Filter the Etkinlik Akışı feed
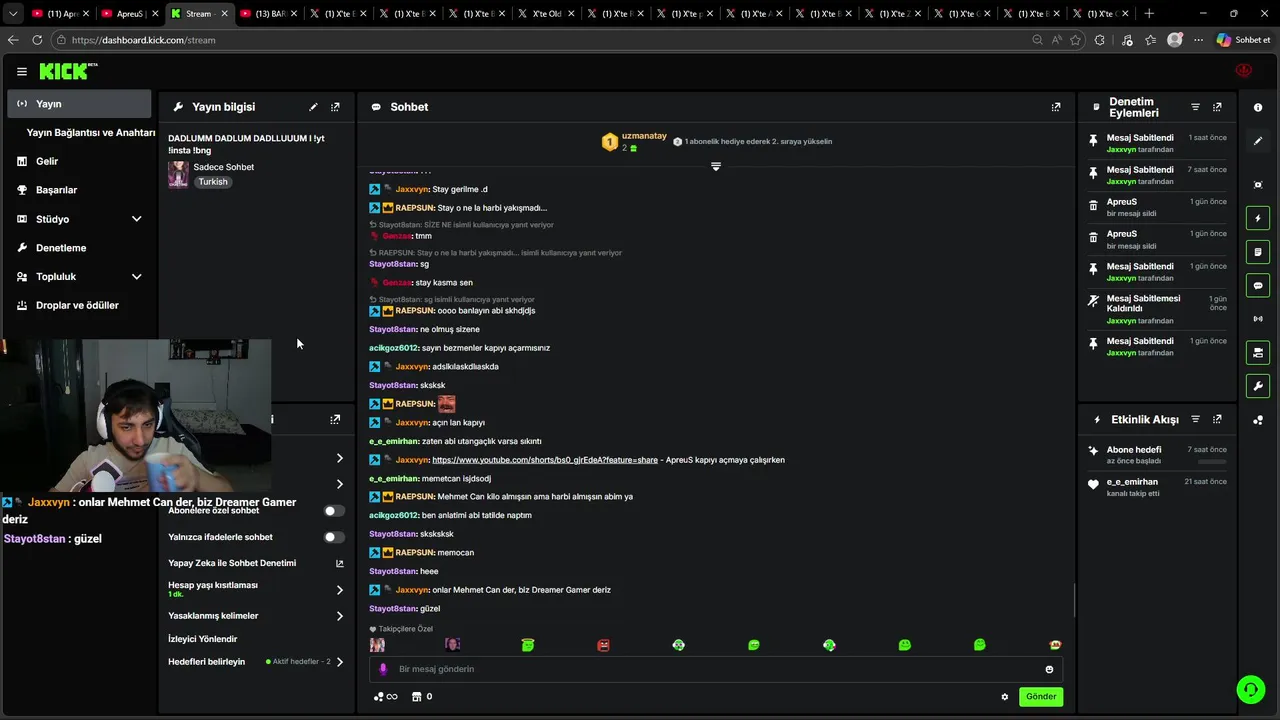The height and width of the screenshot is (720, 1280). pos(1195,419)
